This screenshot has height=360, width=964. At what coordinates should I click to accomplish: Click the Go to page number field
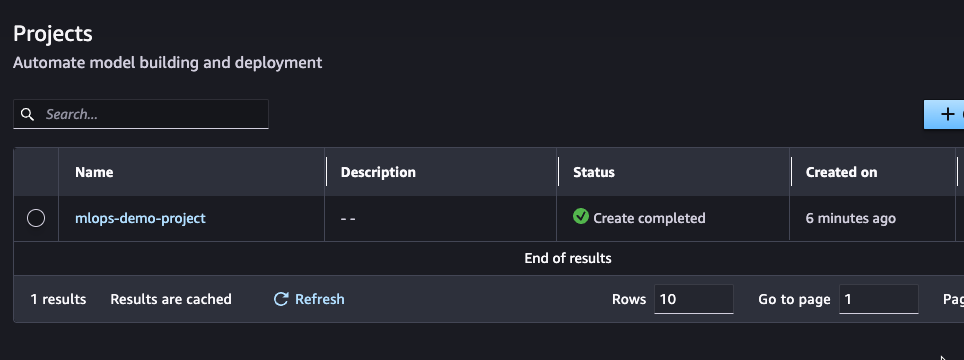(x=879, y=299)
